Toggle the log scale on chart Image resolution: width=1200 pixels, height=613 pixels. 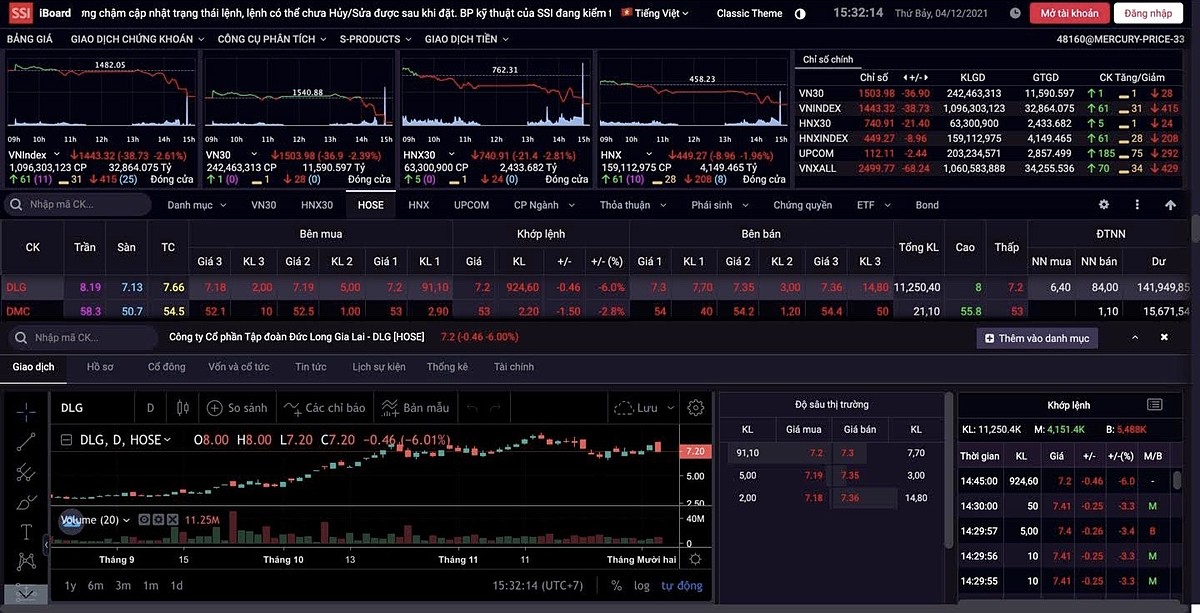tap(641, 586)
